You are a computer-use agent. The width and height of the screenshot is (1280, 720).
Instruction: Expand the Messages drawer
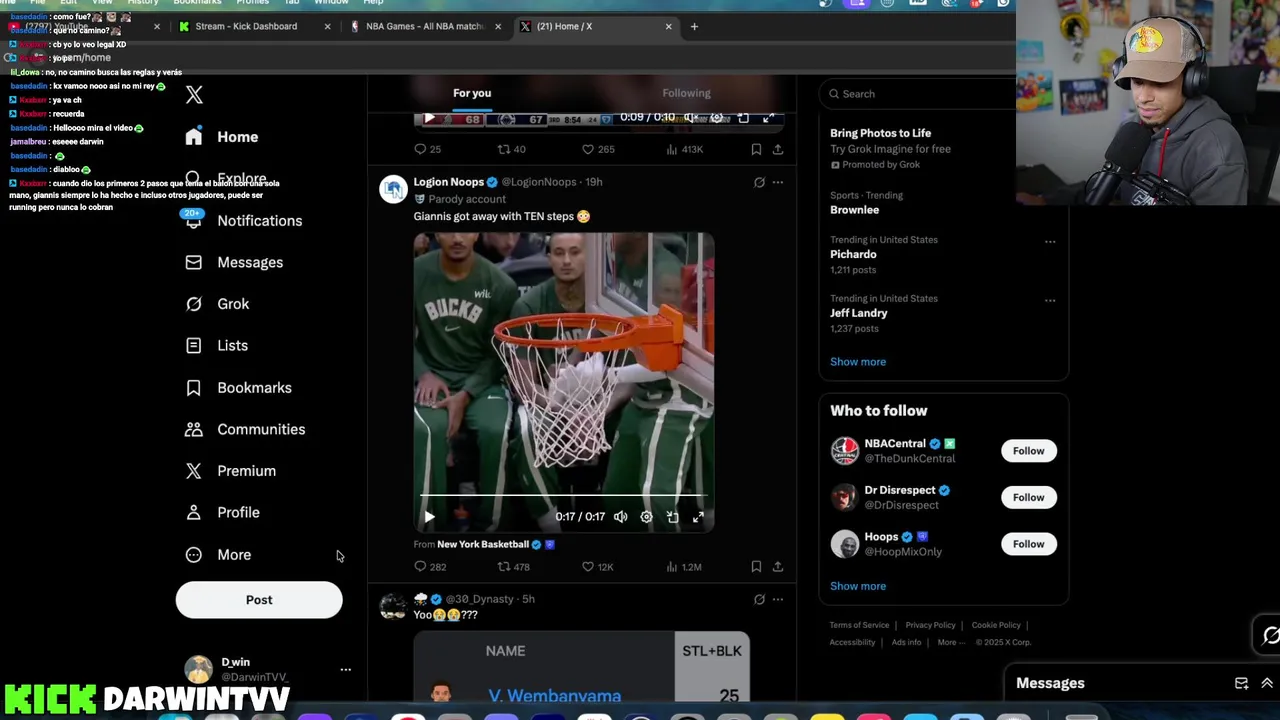[1267, 684]
